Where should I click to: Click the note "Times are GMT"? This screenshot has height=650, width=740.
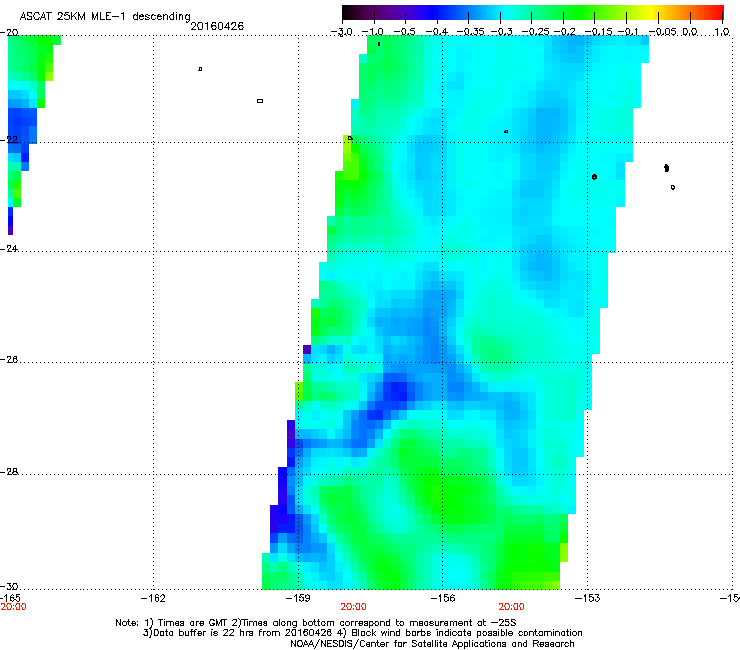(x=191, y=623)
